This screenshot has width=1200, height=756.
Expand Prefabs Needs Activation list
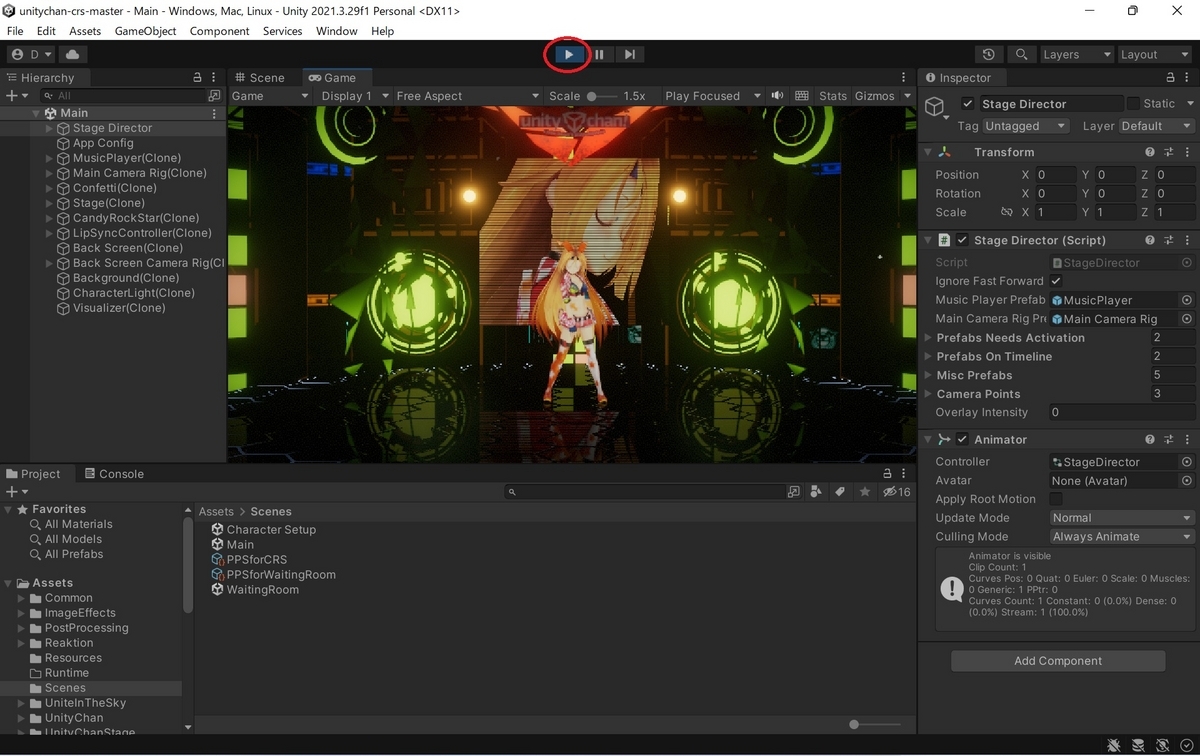(x=928, y=338)
